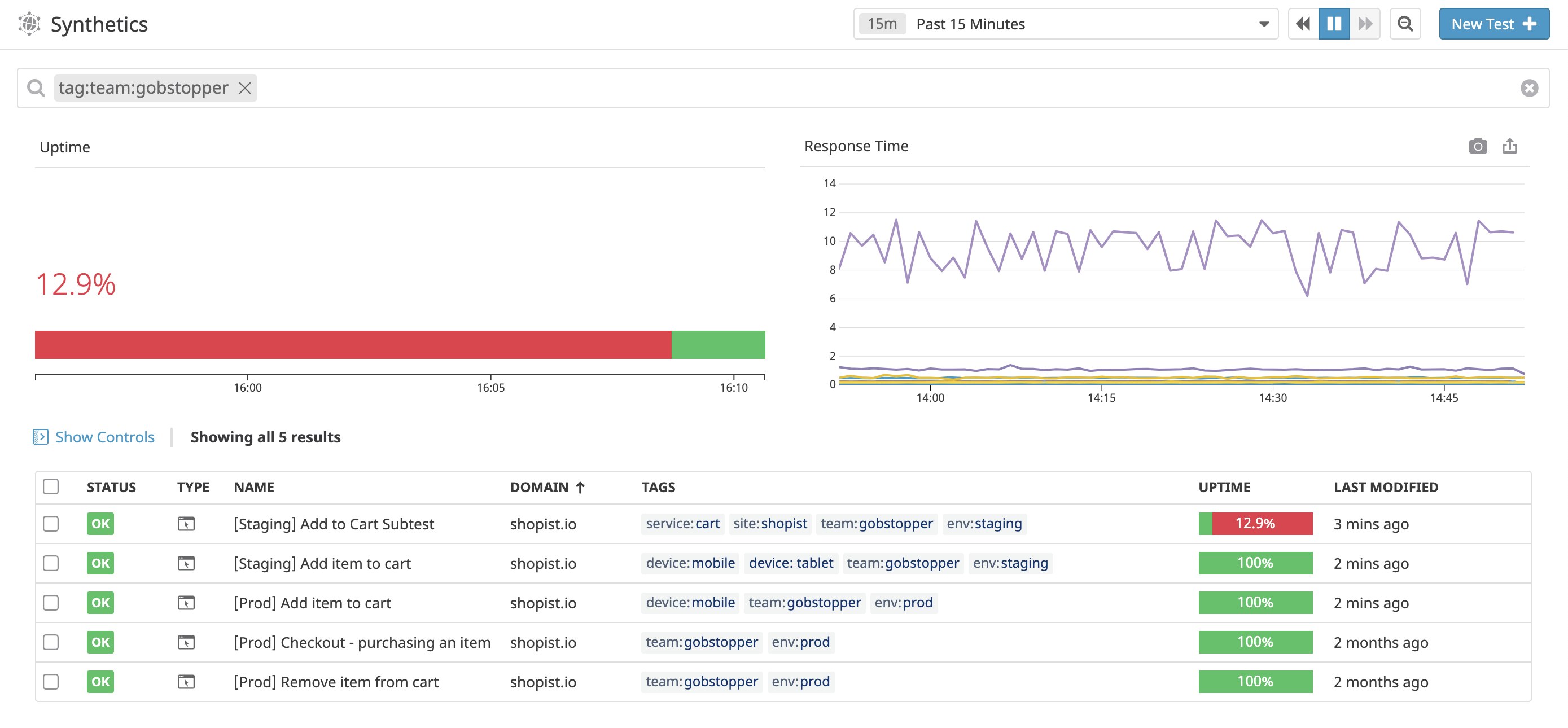Toggle the select all tests checkbox
The height and width of the screenshot is (728, 1568).
point(51,487)
